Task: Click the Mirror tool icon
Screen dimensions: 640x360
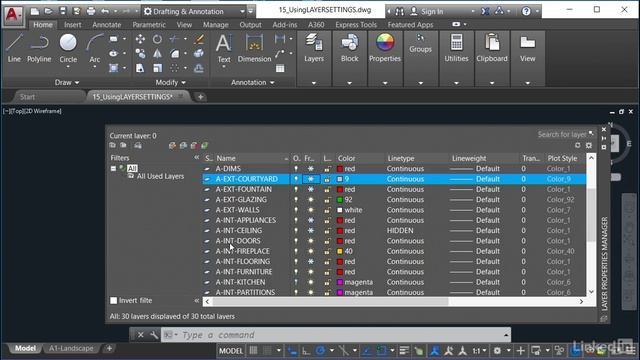Action: pyautogui.click(x=157, y=53)
